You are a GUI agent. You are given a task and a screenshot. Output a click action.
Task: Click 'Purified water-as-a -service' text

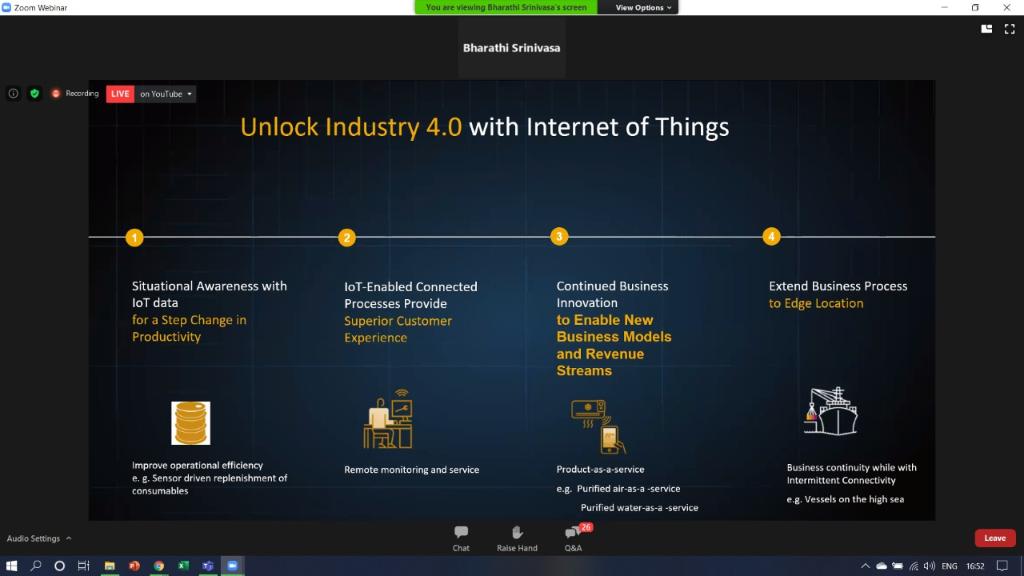[639, 507]
